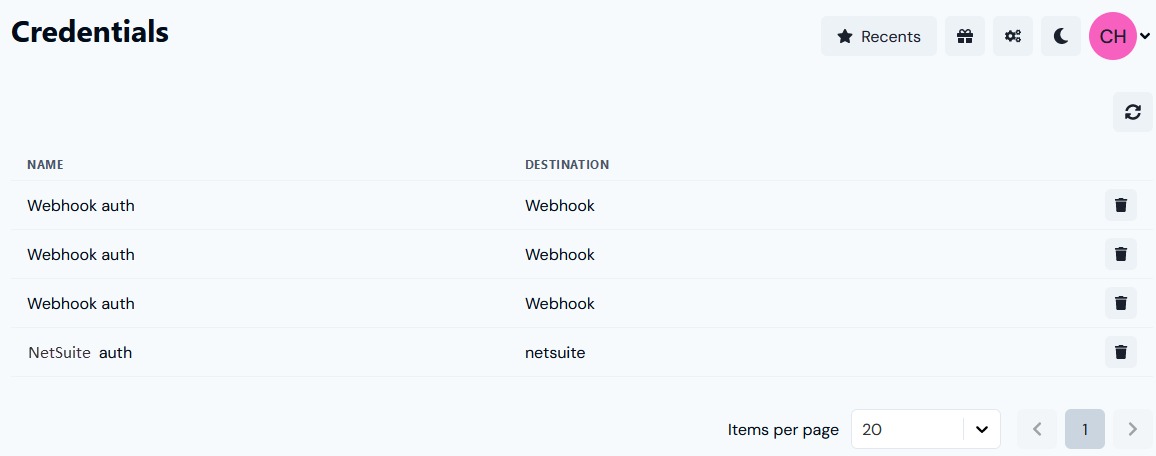Expand the chevron beside the CH avatar
The image size is (1156, 456).
point(1146,36)
